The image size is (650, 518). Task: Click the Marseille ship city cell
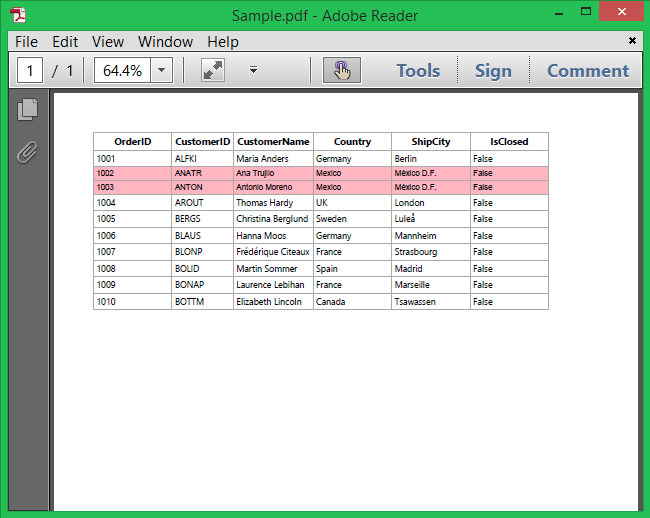[431, 285]
